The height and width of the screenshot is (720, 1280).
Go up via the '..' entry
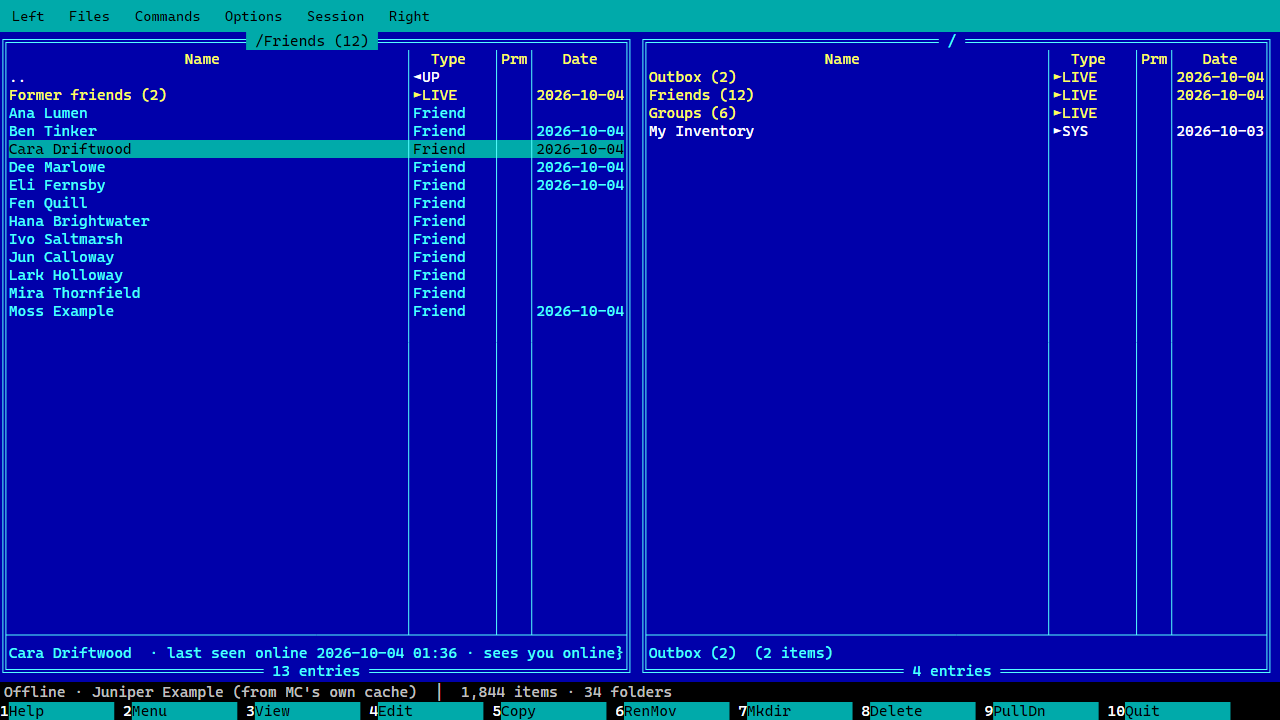316,77
